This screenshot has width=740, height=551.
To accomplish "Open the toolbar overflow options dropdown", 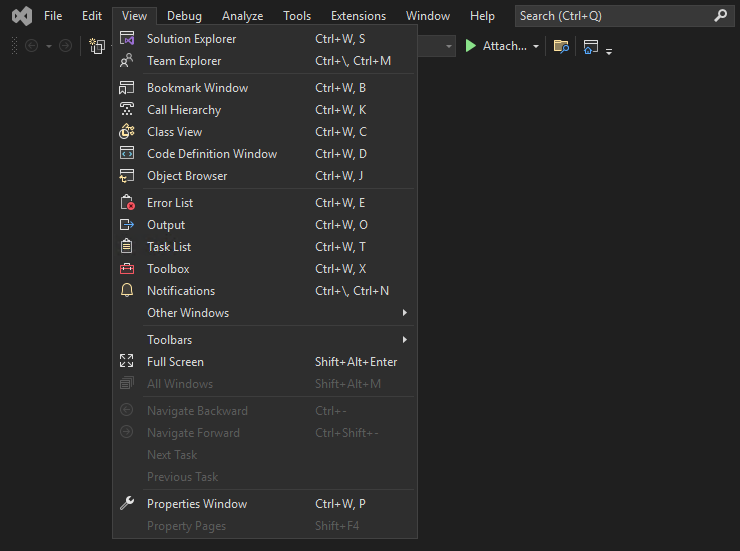I will (609, 51).
